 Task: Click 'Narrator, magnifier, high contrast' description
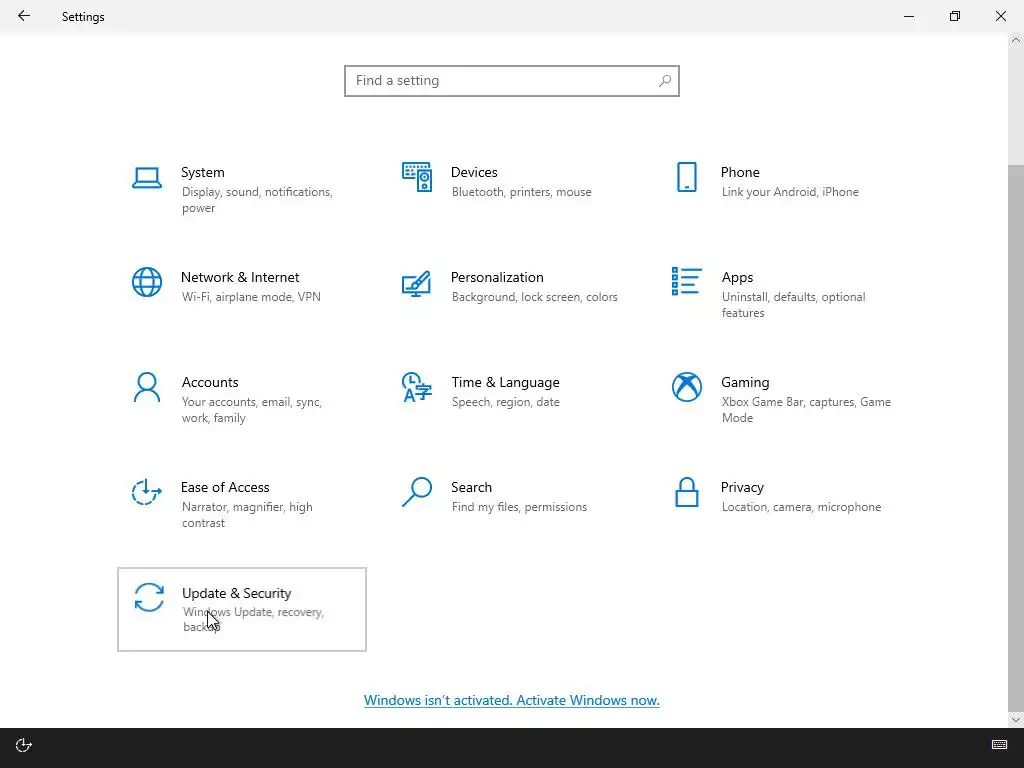point(247,515)
